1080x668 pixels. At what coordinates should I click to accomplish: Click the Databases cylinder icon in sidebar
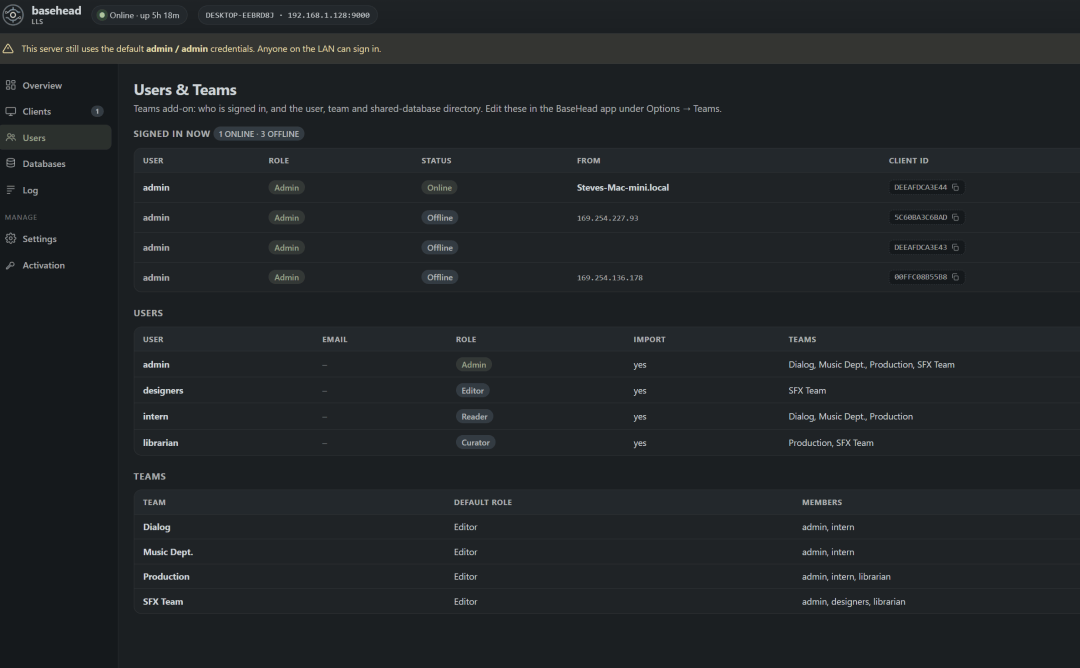[x=10, y=163]
